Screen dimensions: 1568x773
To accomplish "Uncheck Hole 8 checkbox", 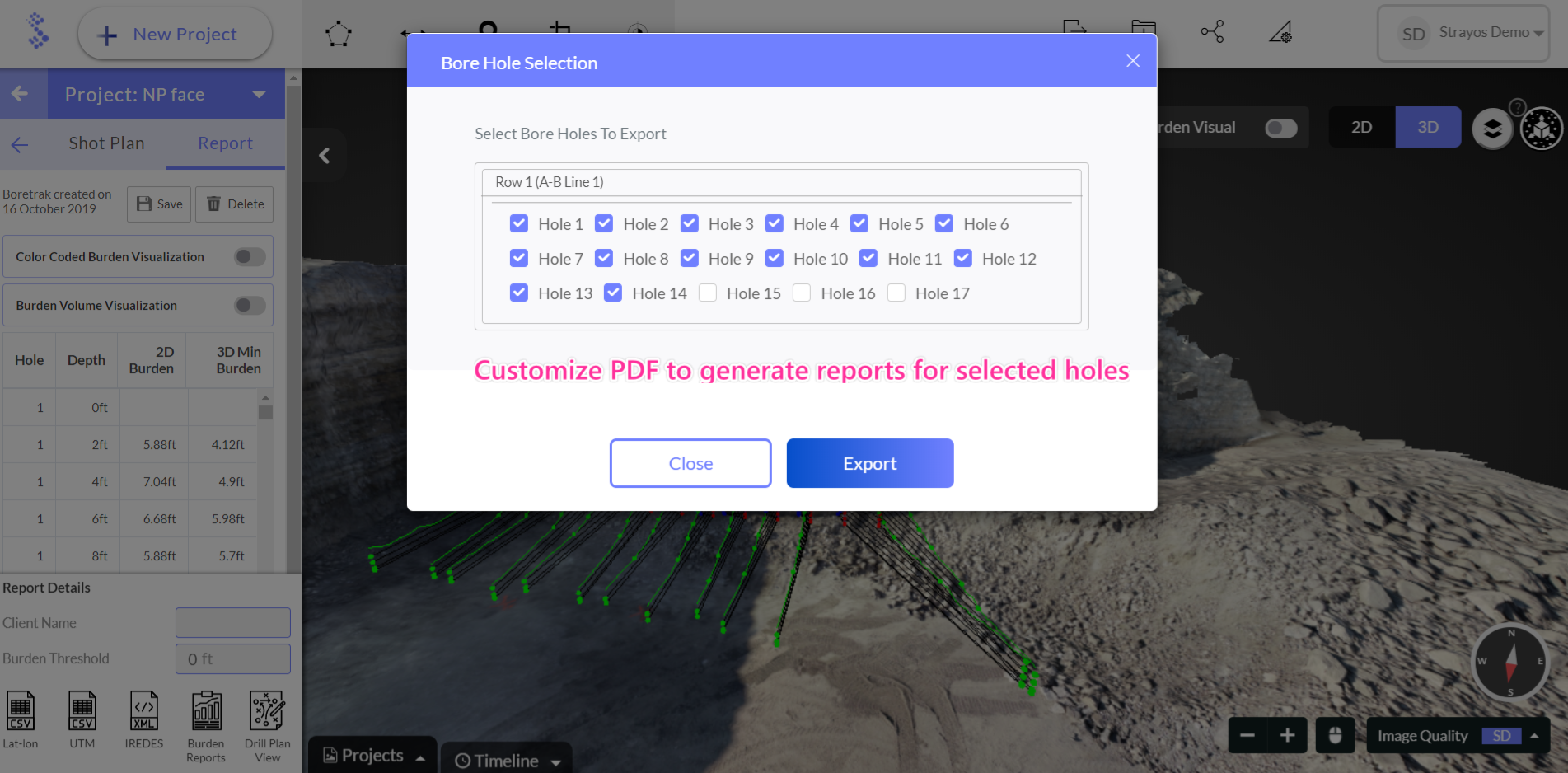I will (x=604, y=258).
